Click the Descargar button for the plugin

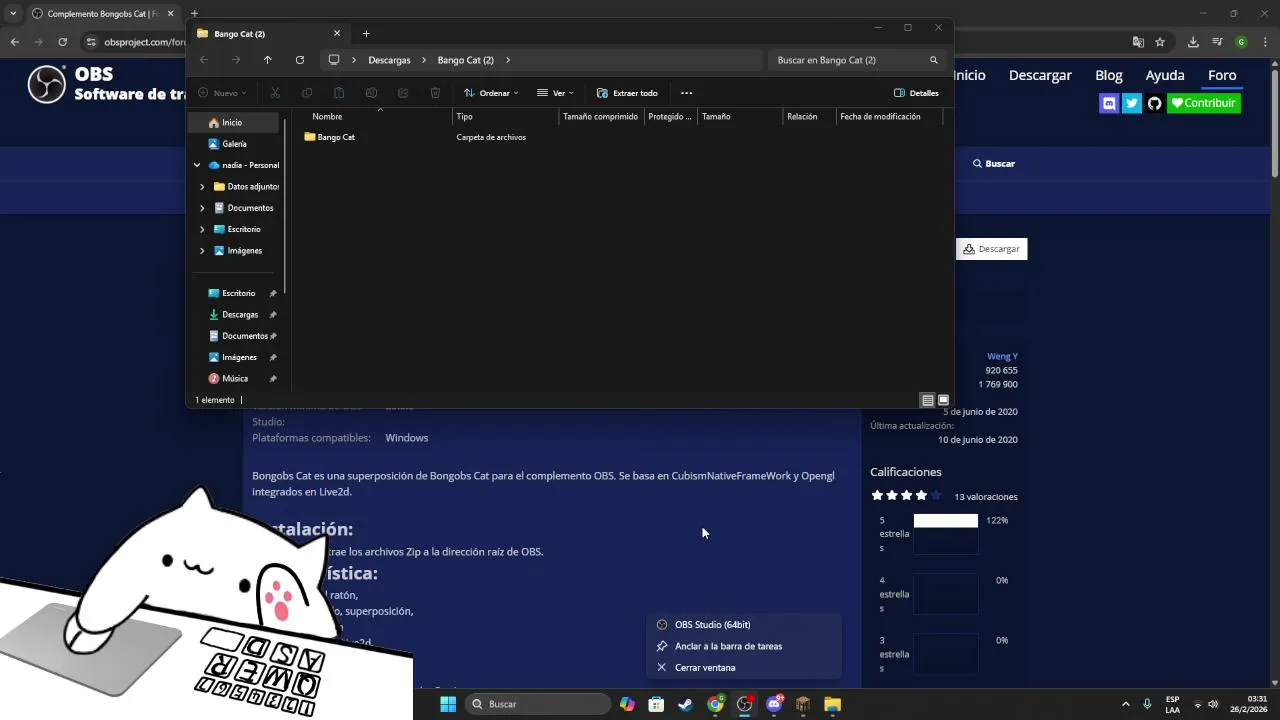[992, 249]
